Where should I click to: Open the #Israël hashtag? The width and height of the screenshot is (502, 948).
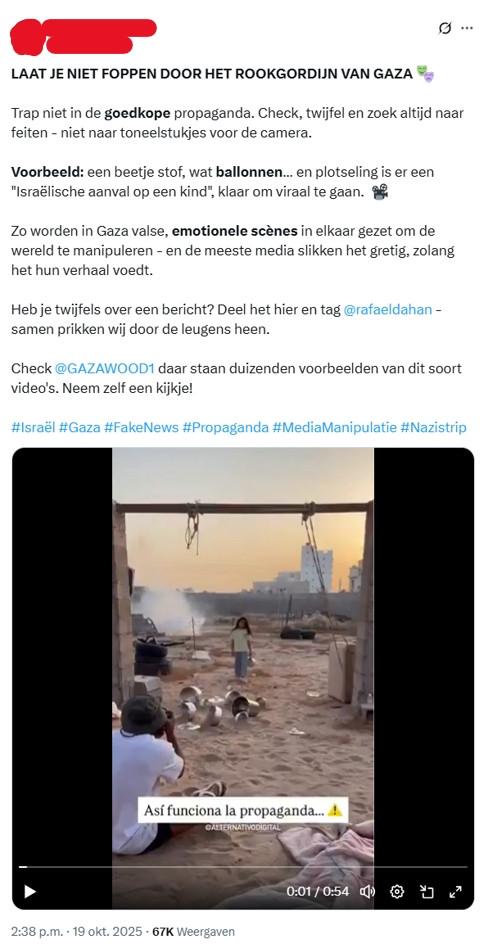coord(33,427)
